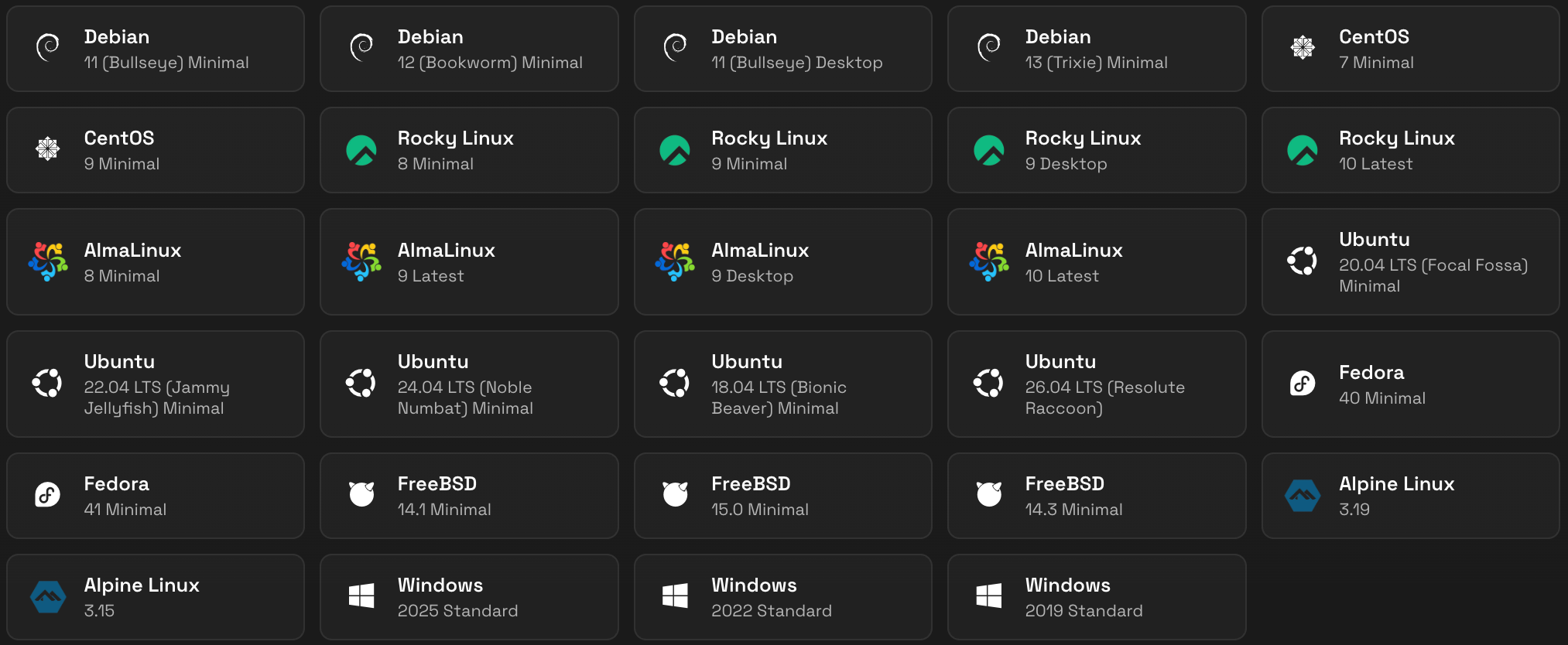Viewport: 1568px width, 645px height.
Task: Click the Ubuntu logo for 26.04 LTS Resolute Raccoon
Action: tap(989, 383)
